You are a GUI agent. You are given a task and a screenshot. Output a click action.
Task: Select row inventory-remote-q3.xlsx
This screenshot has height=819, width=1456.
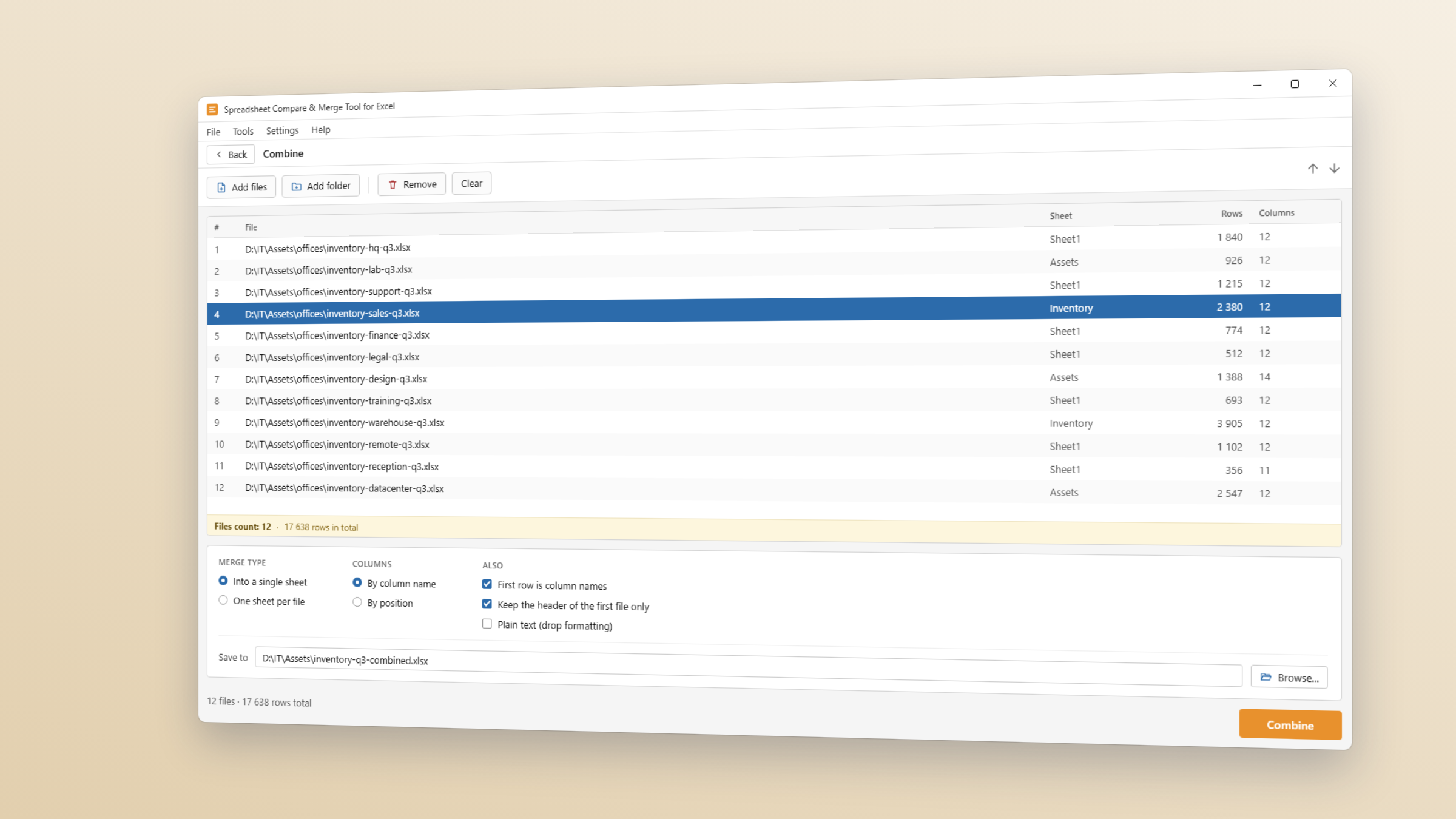774,445
